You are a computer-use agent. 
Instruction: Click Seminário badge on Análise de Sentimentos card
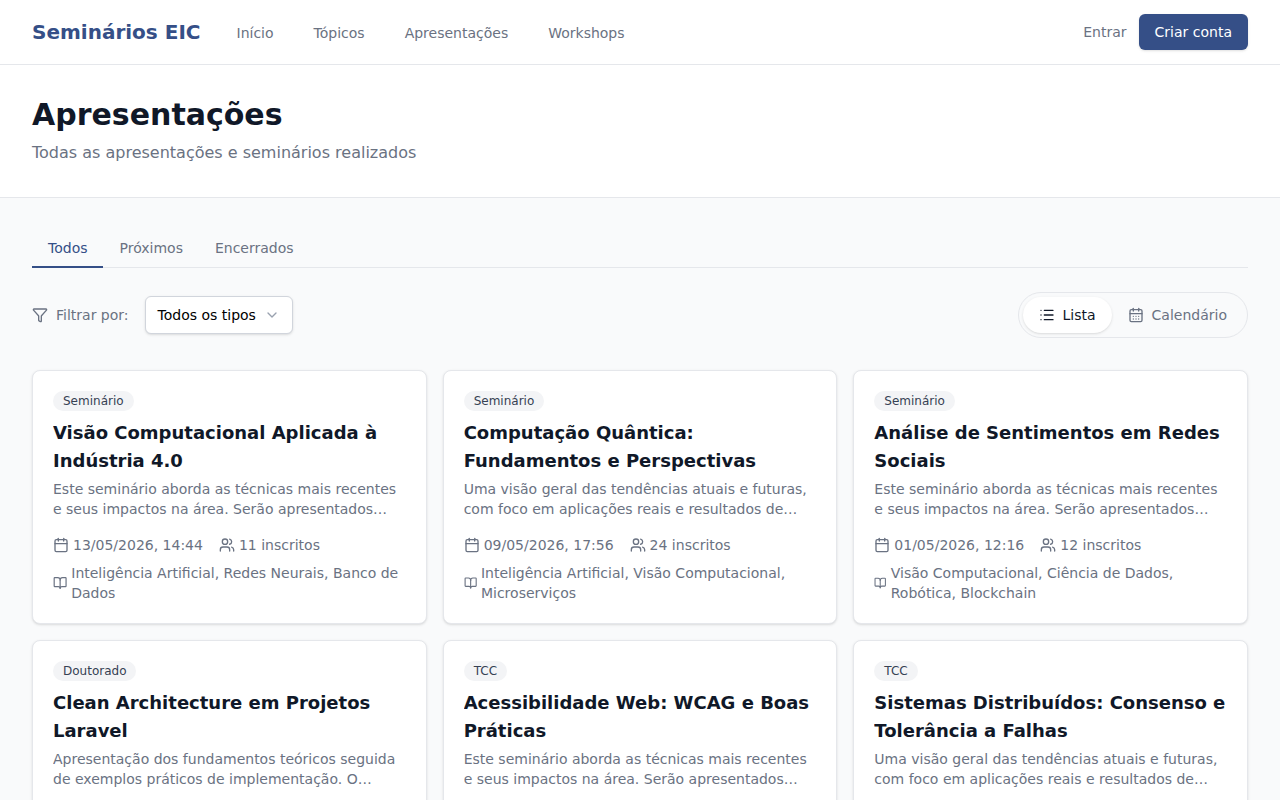(914, 401)
